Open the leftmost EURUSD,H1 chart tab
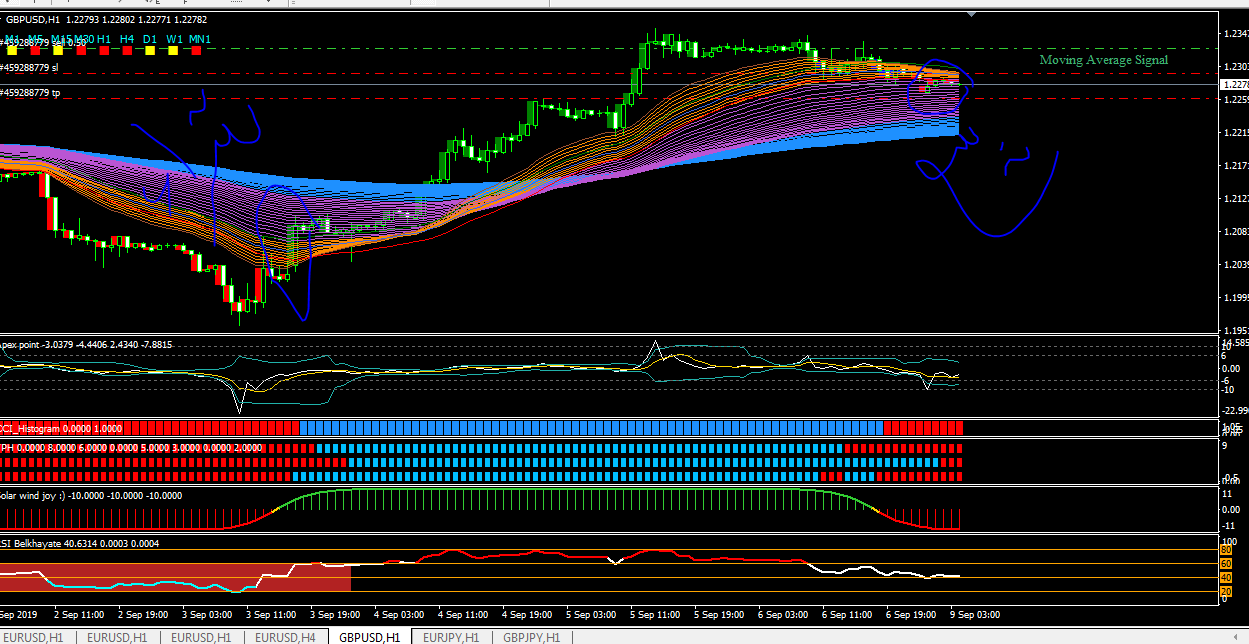This screenshot has width=1249, height=644. pos(34,637)
